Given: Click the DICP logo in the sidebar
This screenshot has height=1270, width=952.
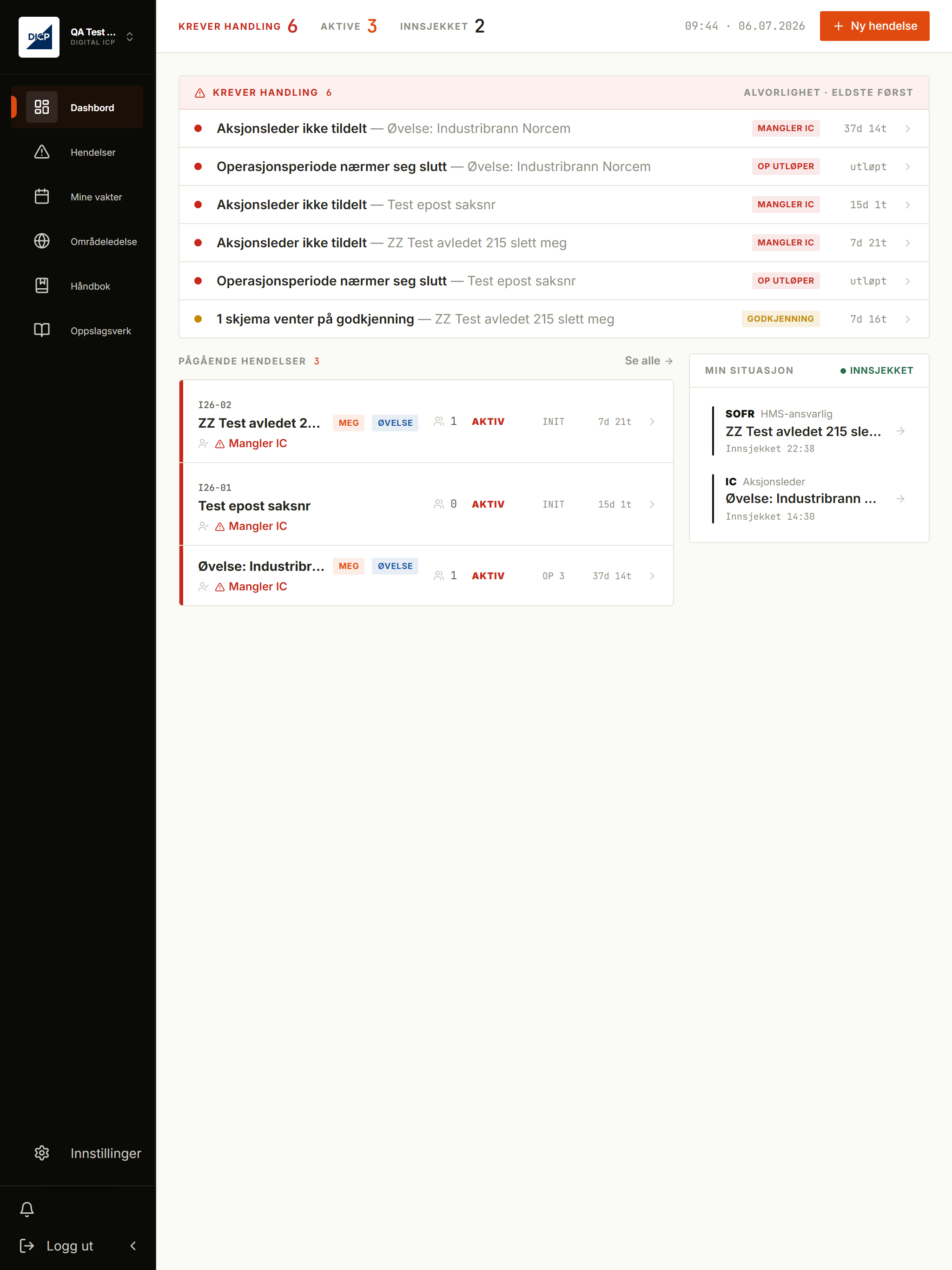Looking at the screenshot, I should 39,37.
